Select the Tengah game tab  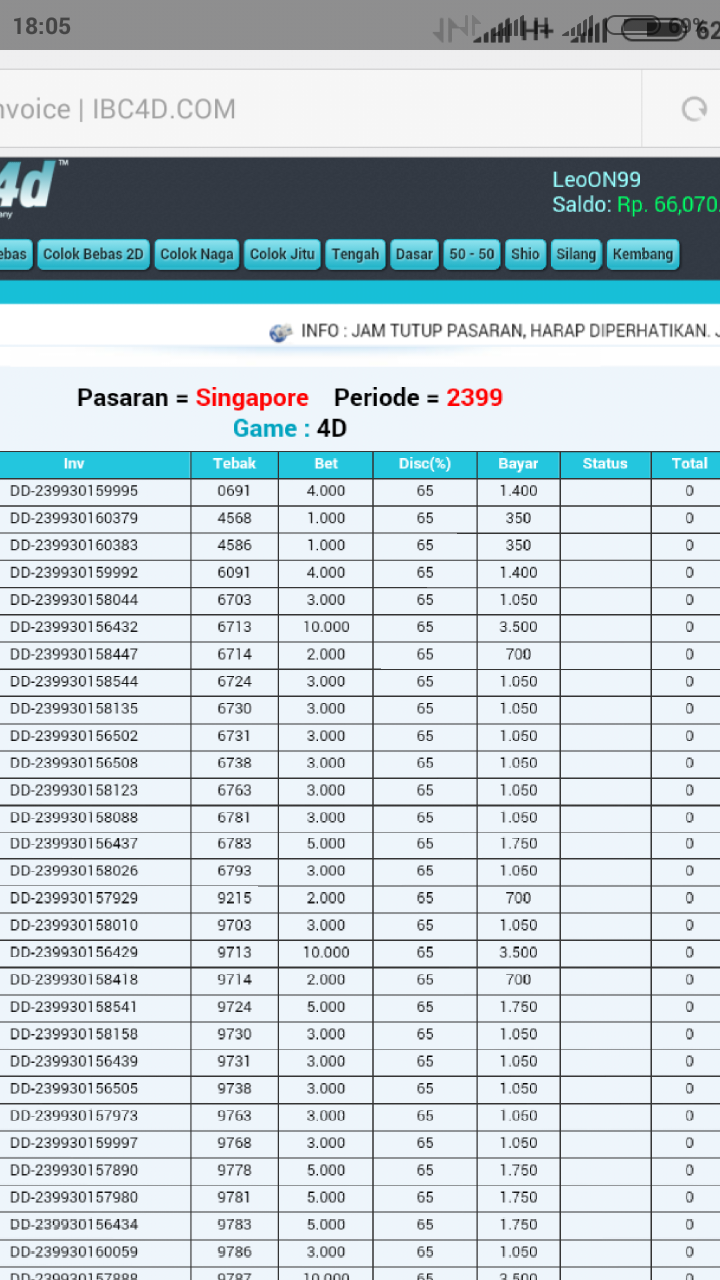[355, 254]
